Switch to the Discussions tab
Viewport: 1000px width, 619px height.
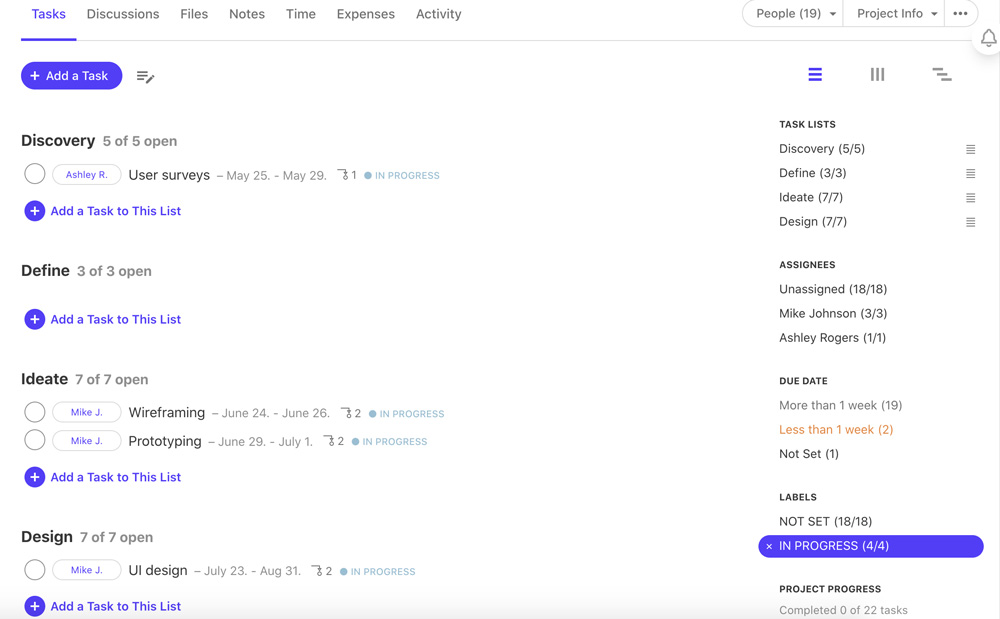click(122, 14)
